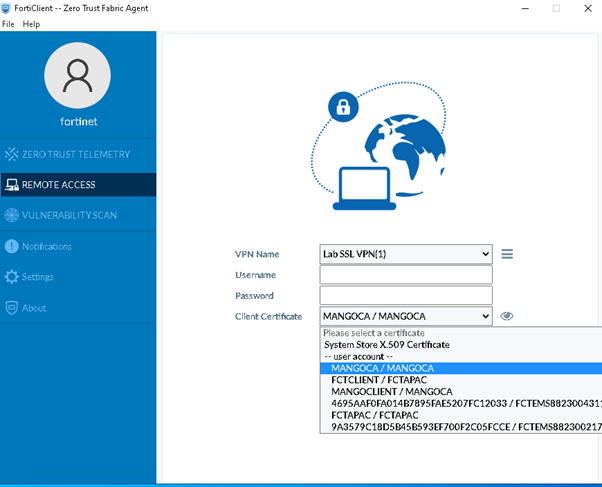Pick the highlighted MANGOCA / MANGOCA list entry

tap(382, 368)
